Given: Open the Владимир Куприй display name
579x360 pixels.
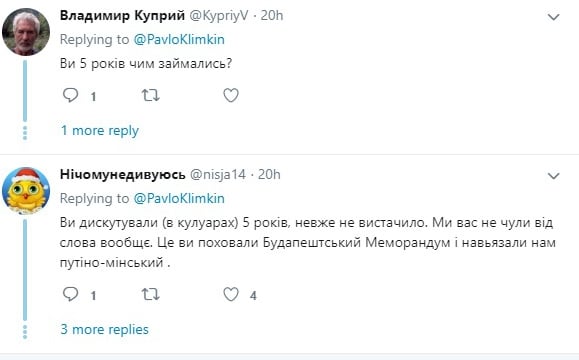Looking at the screenshot, I should [x=122, y=16].
